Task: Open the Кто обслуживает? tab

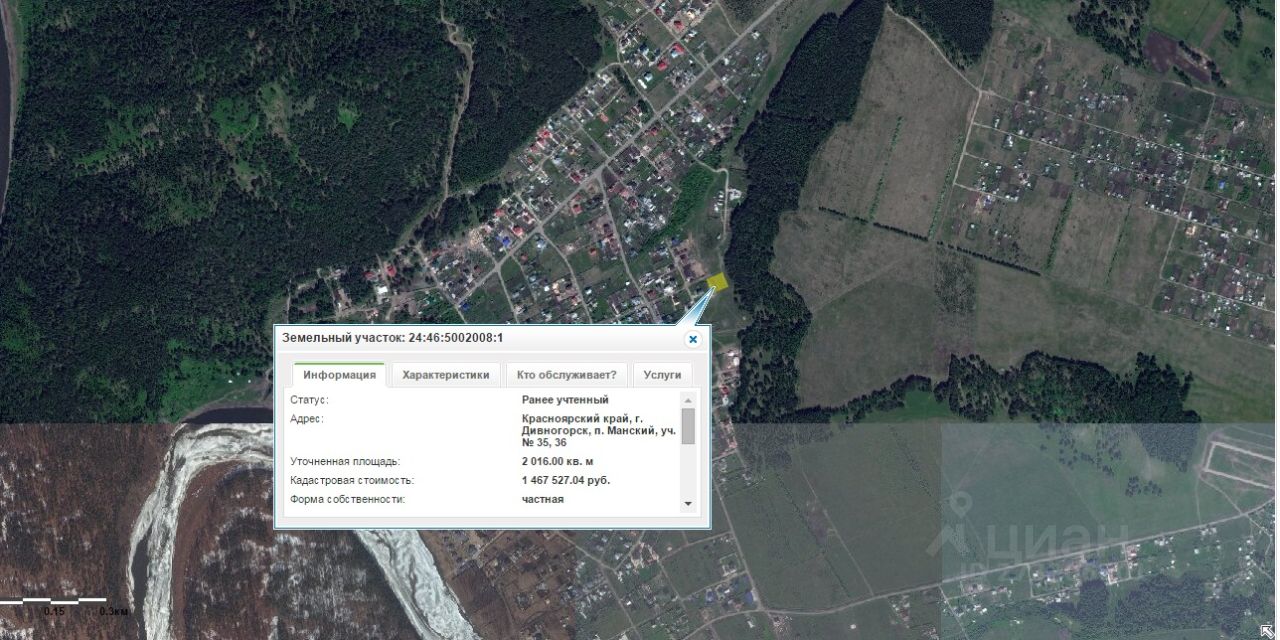Action: [567, 375]
